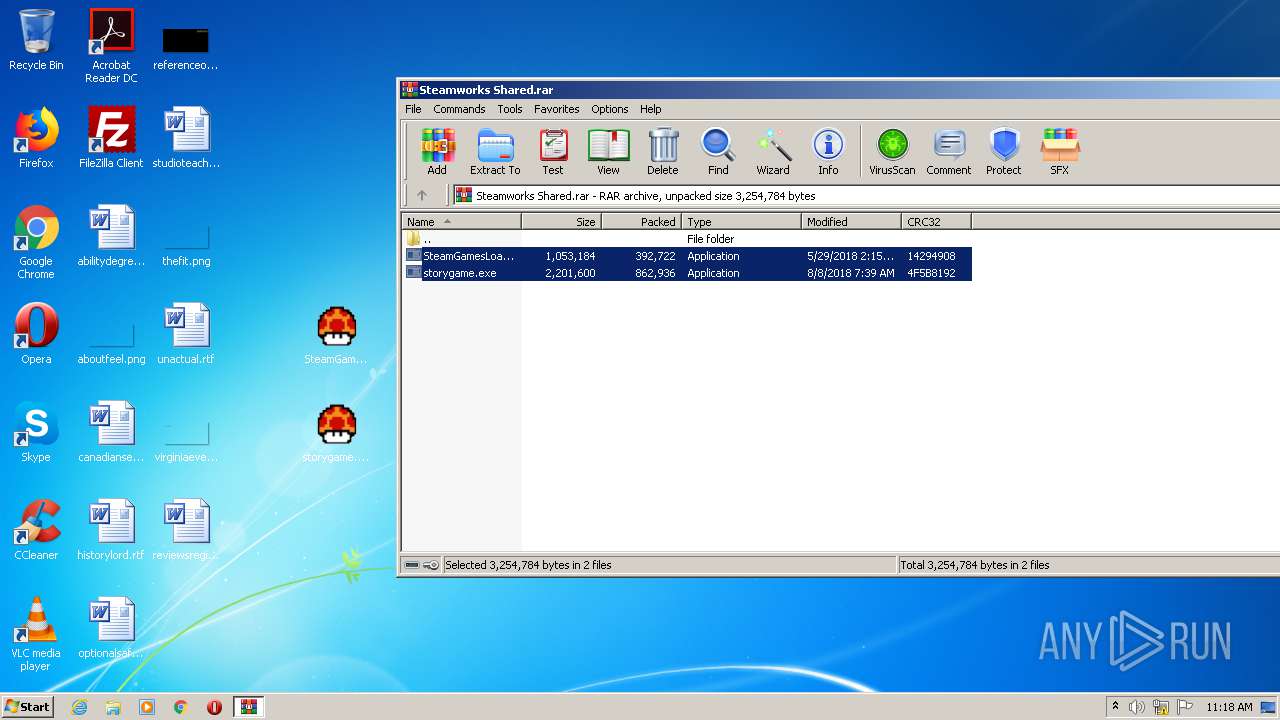Open VLC media player desktop shortcut
Image resolution: width=1280 pixels, height=720 pixels.
pyautogui.click(x=36, y=634)
